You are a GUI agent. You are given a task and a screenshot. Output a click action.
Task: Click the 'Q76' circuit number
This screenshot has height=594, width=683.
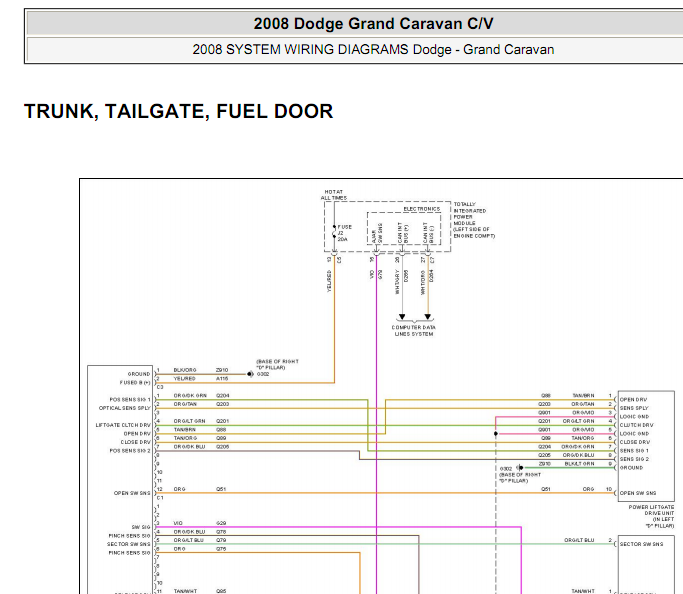221,549
